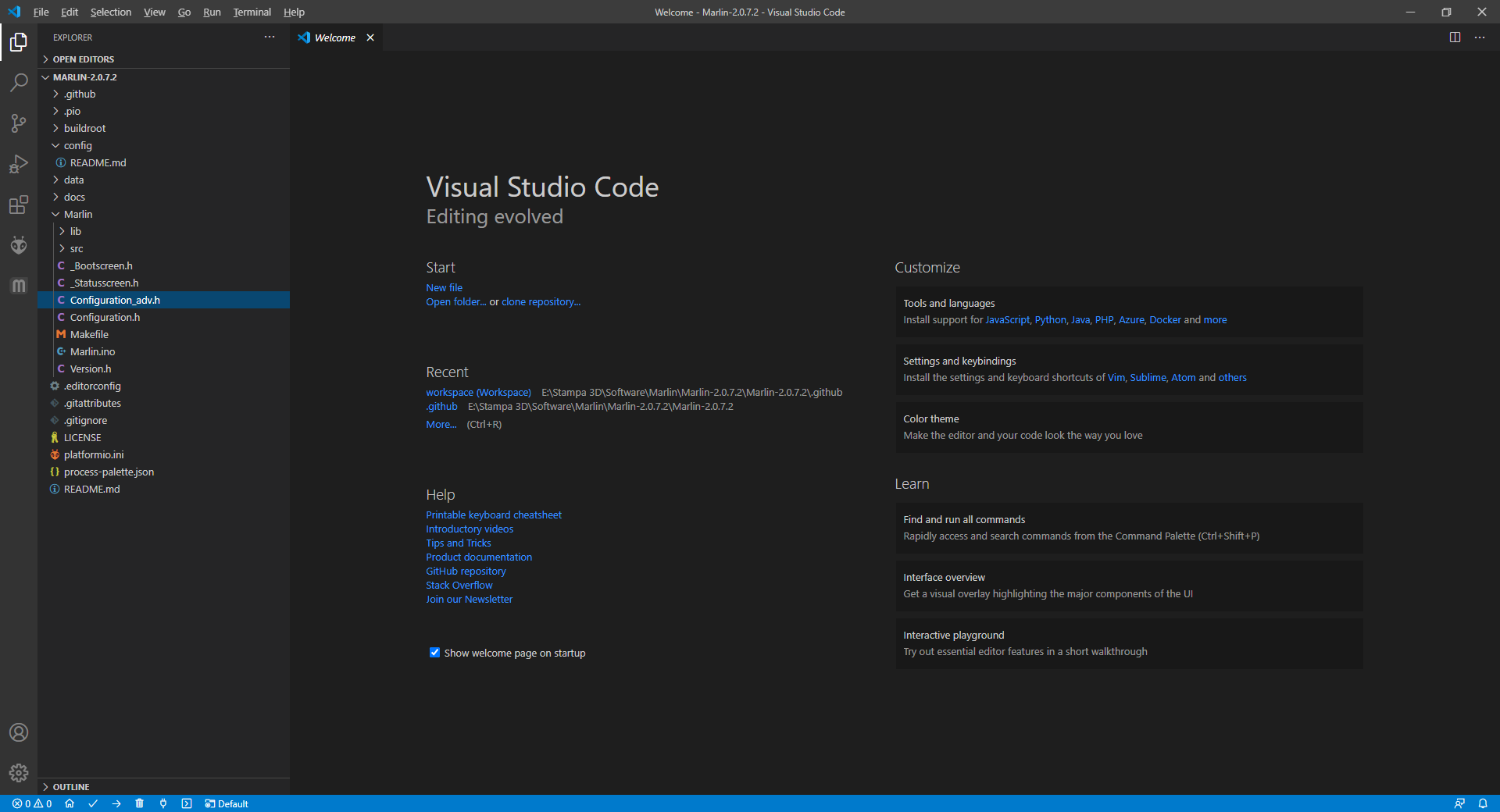Uncheck Show welcome page on startup
This screenshot has height=812, width=1500.
(435, 653)
